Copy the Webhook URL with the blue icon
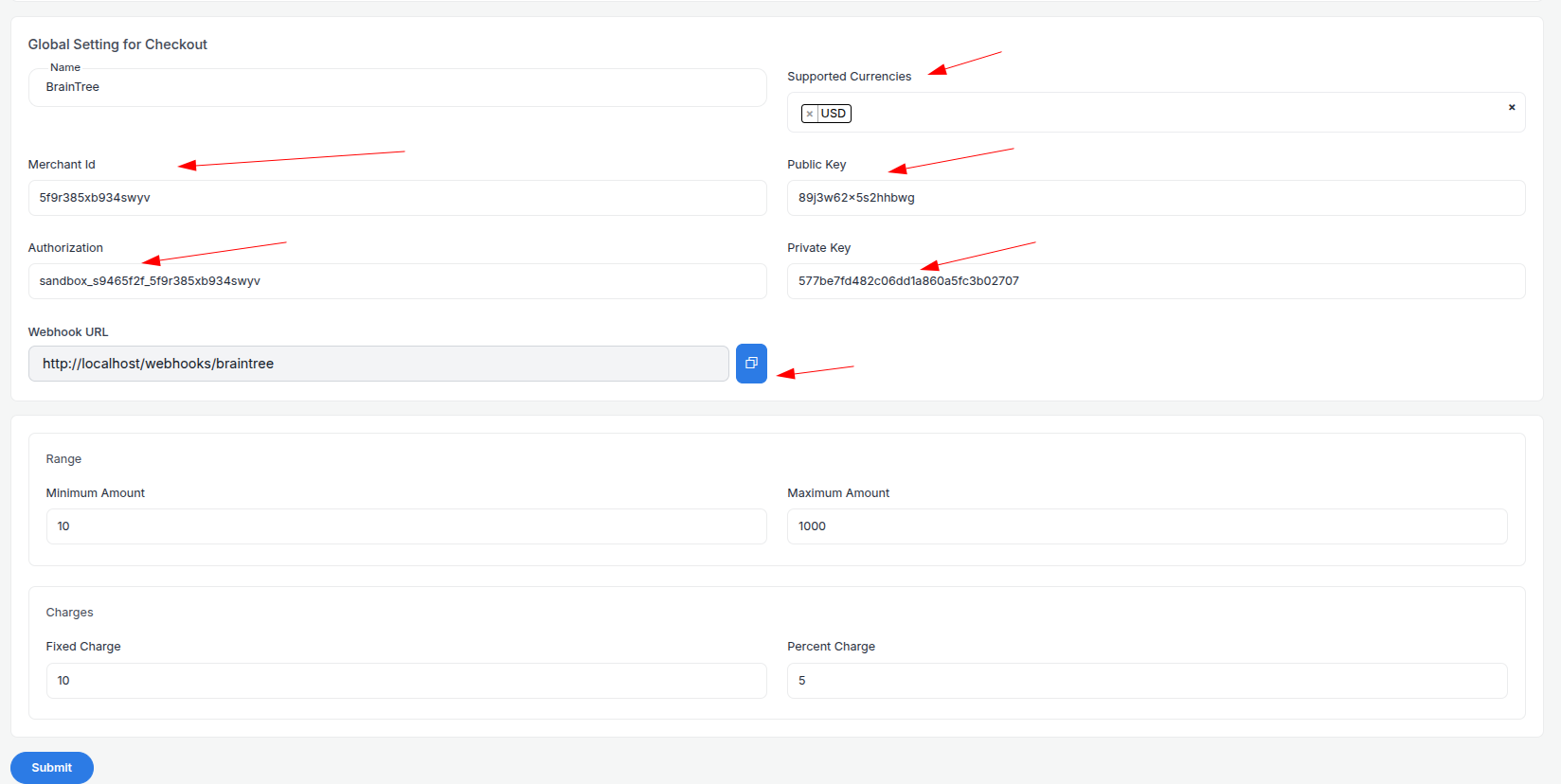The width and height of the screenshot is (1561, 784). pyautogui.click(x=751, y=364)
